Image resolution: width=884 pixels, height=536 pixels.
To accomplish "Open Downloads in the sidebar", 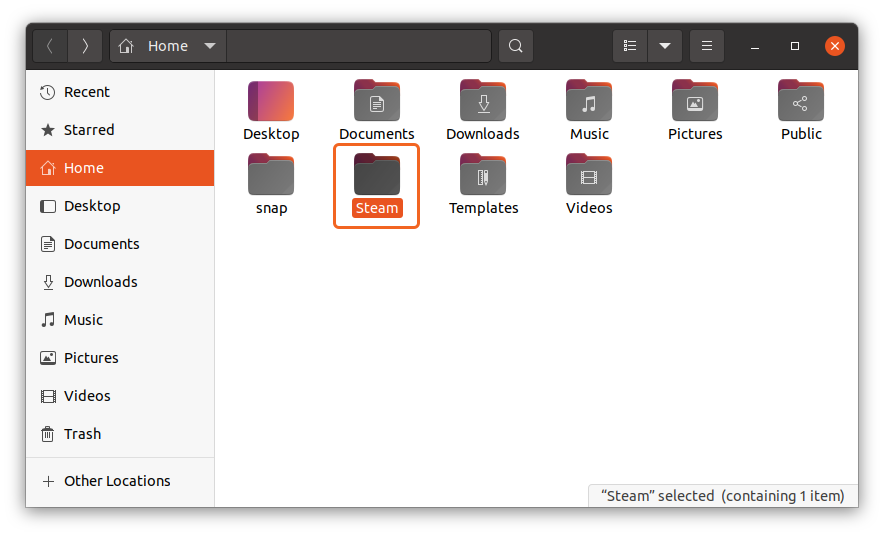I will click(120, 282).
